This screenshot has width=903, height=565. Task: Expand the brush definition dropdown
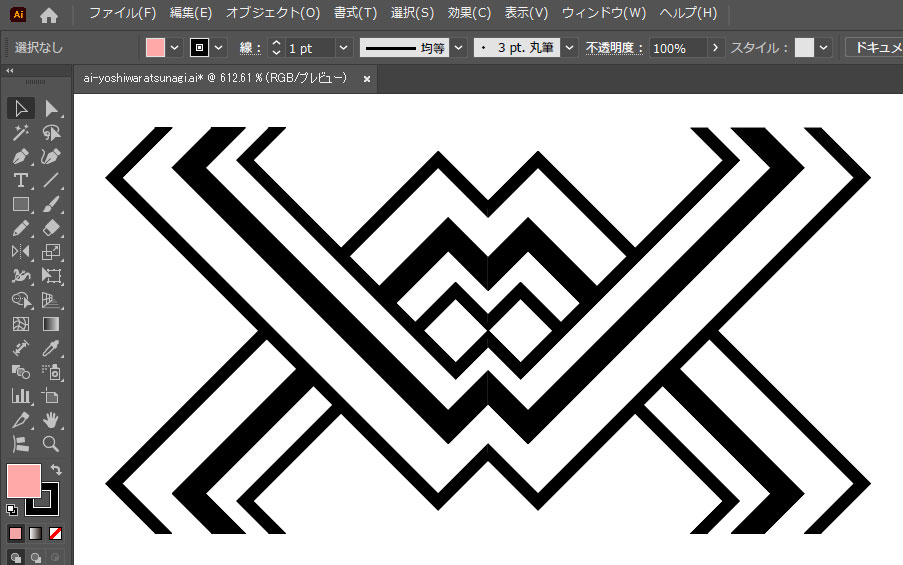[569, 48]
